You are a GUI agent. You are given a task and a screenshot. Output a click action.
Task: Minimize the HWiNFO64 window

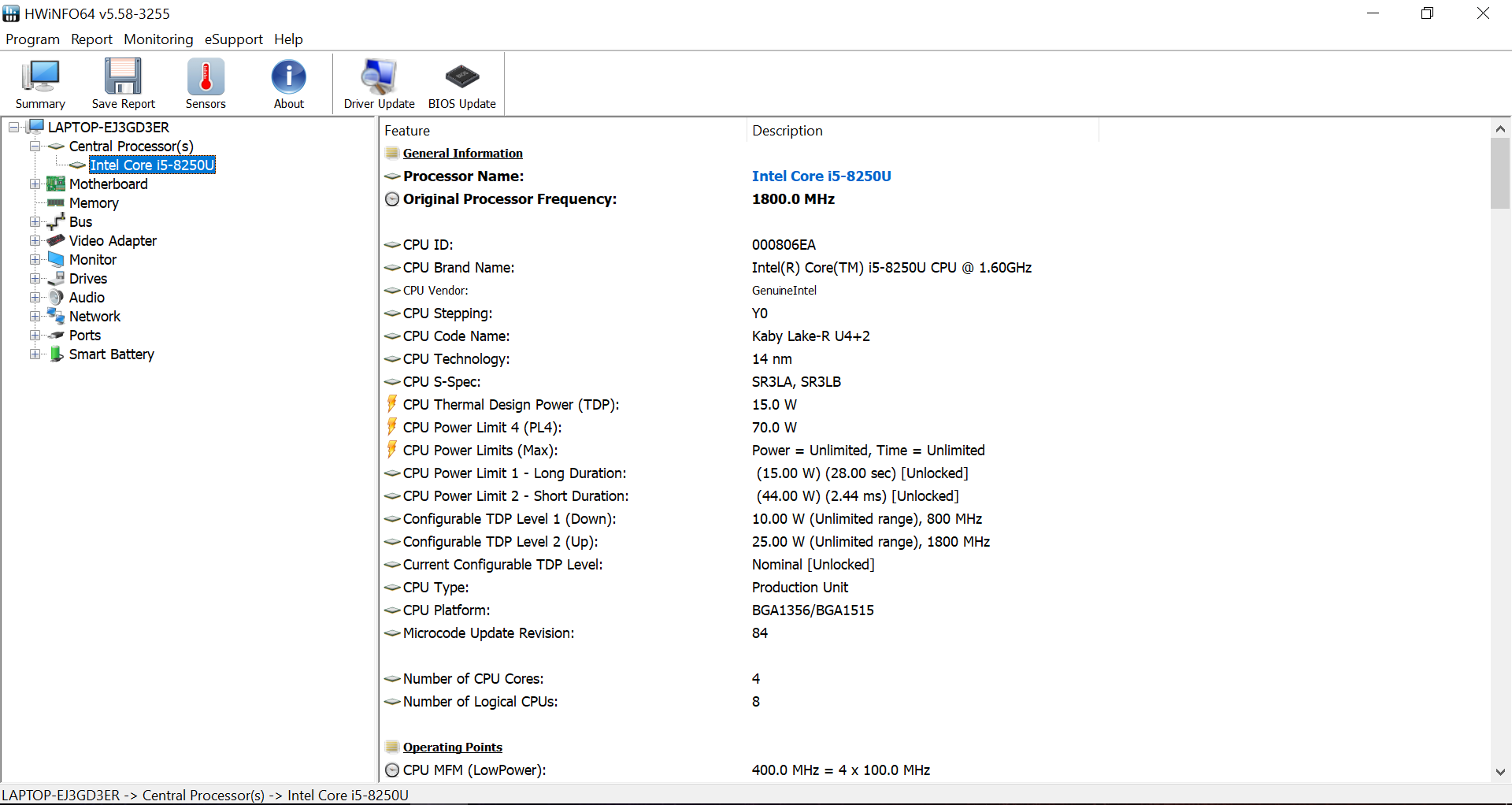(1373, 13)
